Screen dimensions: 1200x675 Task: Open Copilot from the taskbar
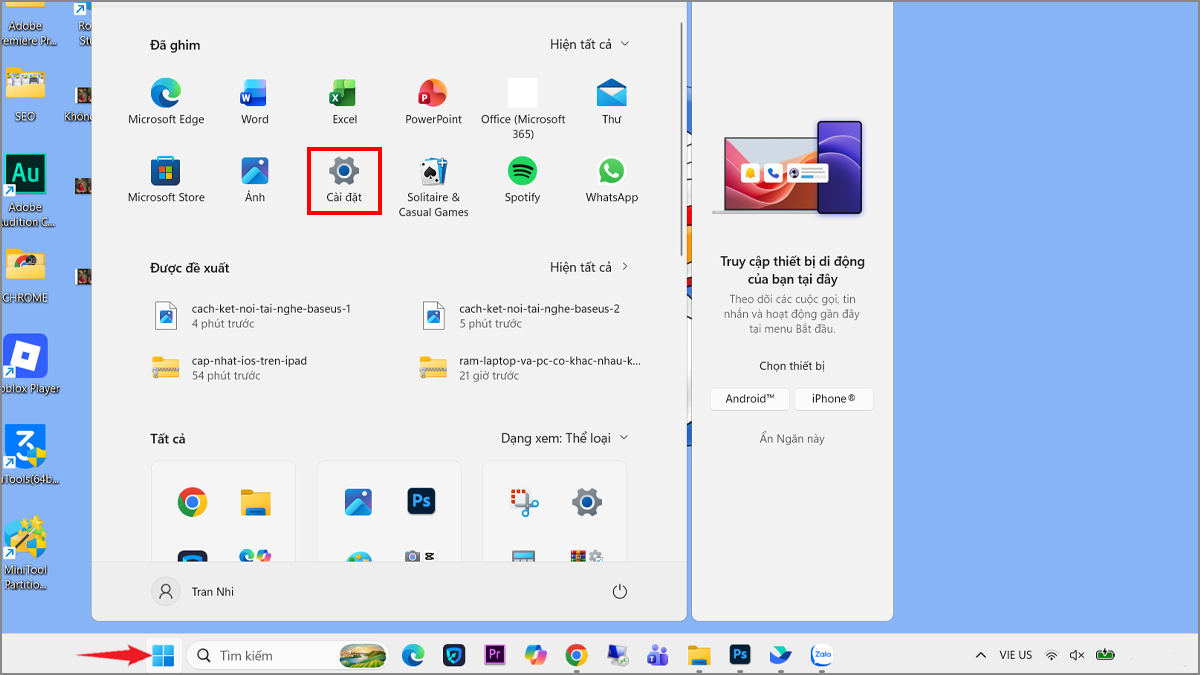pyautogui.click(x=535, y=655)
